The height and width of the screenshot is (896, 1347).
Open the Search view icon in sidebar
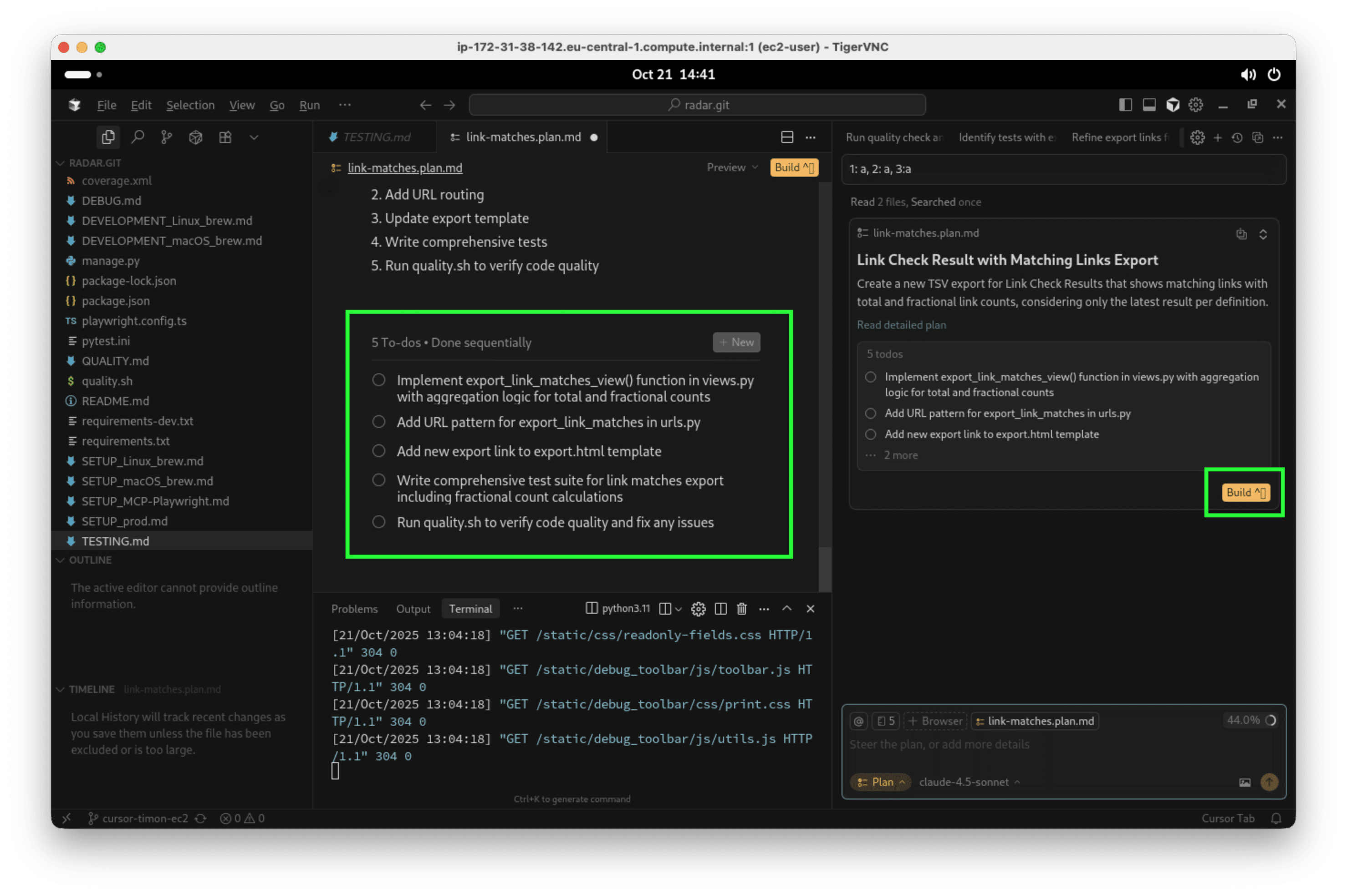pyautogui.click(x=138, y=137)
